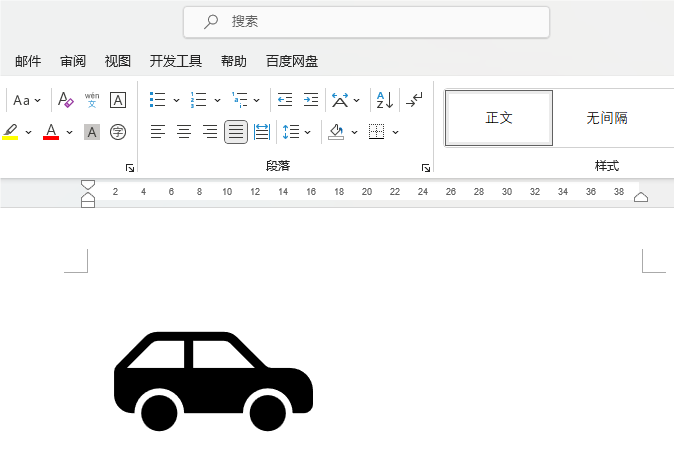Image resolution: width=674 pixels, height=463 pixels.
Task: Expand the line spacing dropdown
Action: [307, 132]
